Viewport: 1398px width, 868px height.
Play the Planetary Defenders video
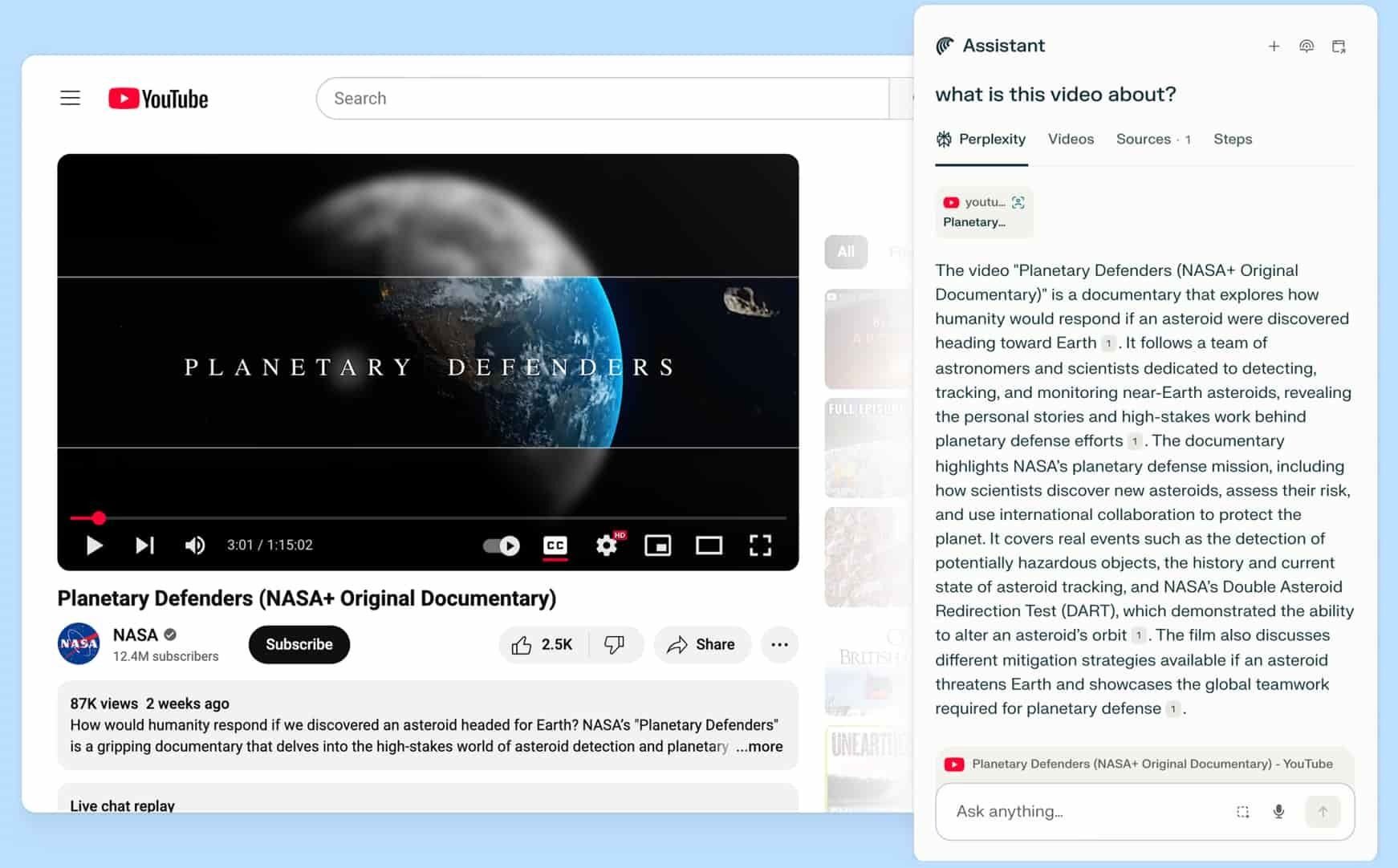pyautogui.click(x=94, y=546)
